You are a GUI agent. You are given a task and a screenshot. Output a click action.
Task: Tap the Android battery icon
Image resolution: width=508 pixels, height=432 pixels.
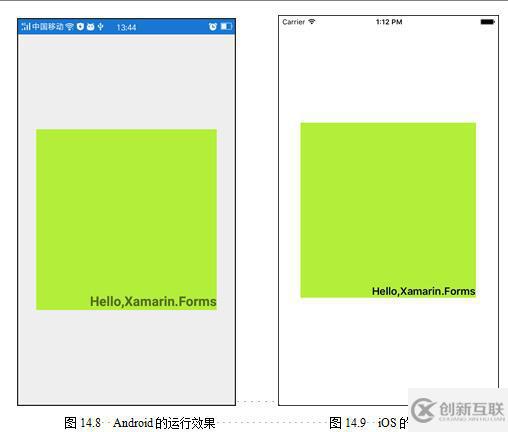pos(226,26)
